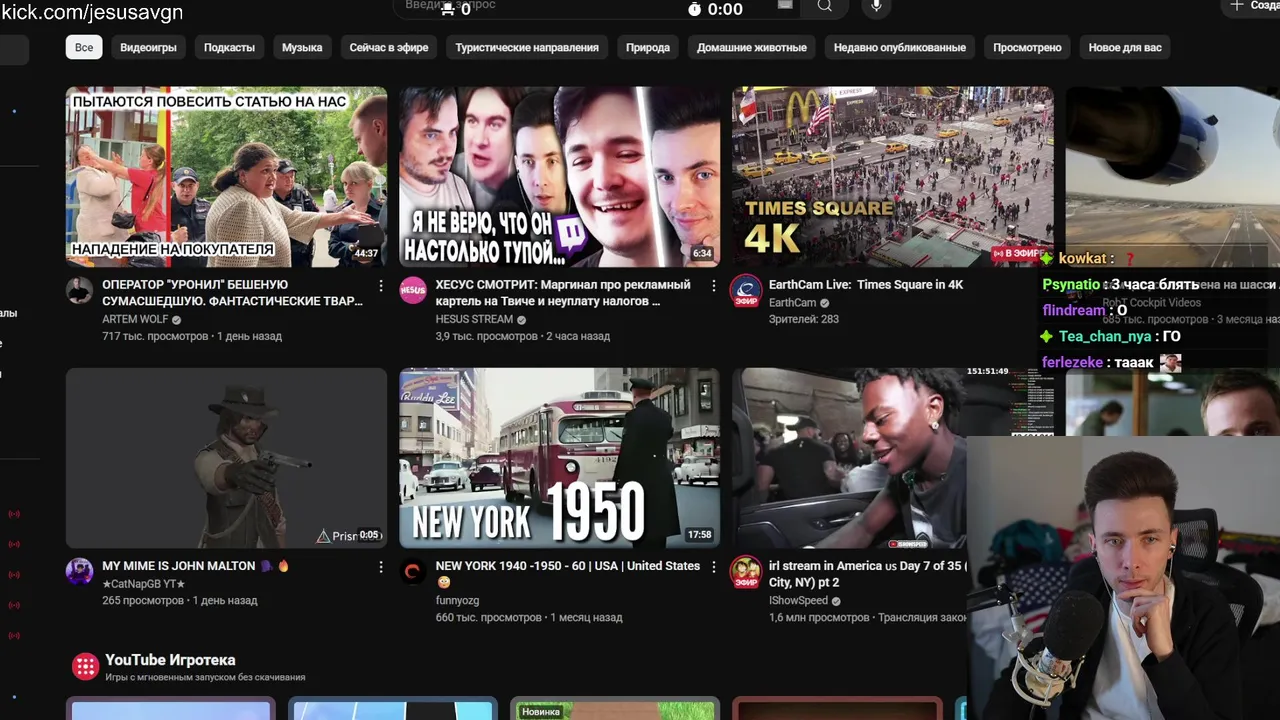Click verified badge next to HESUS STREAM

521,320
